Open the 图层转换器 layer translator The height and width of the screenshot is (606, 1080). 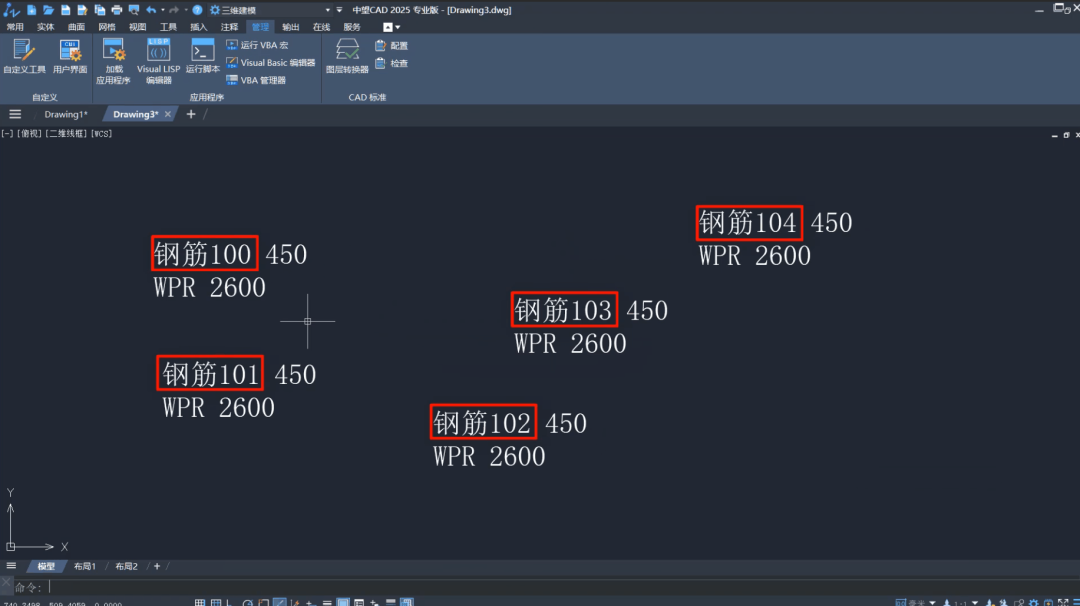pos(347,56)
